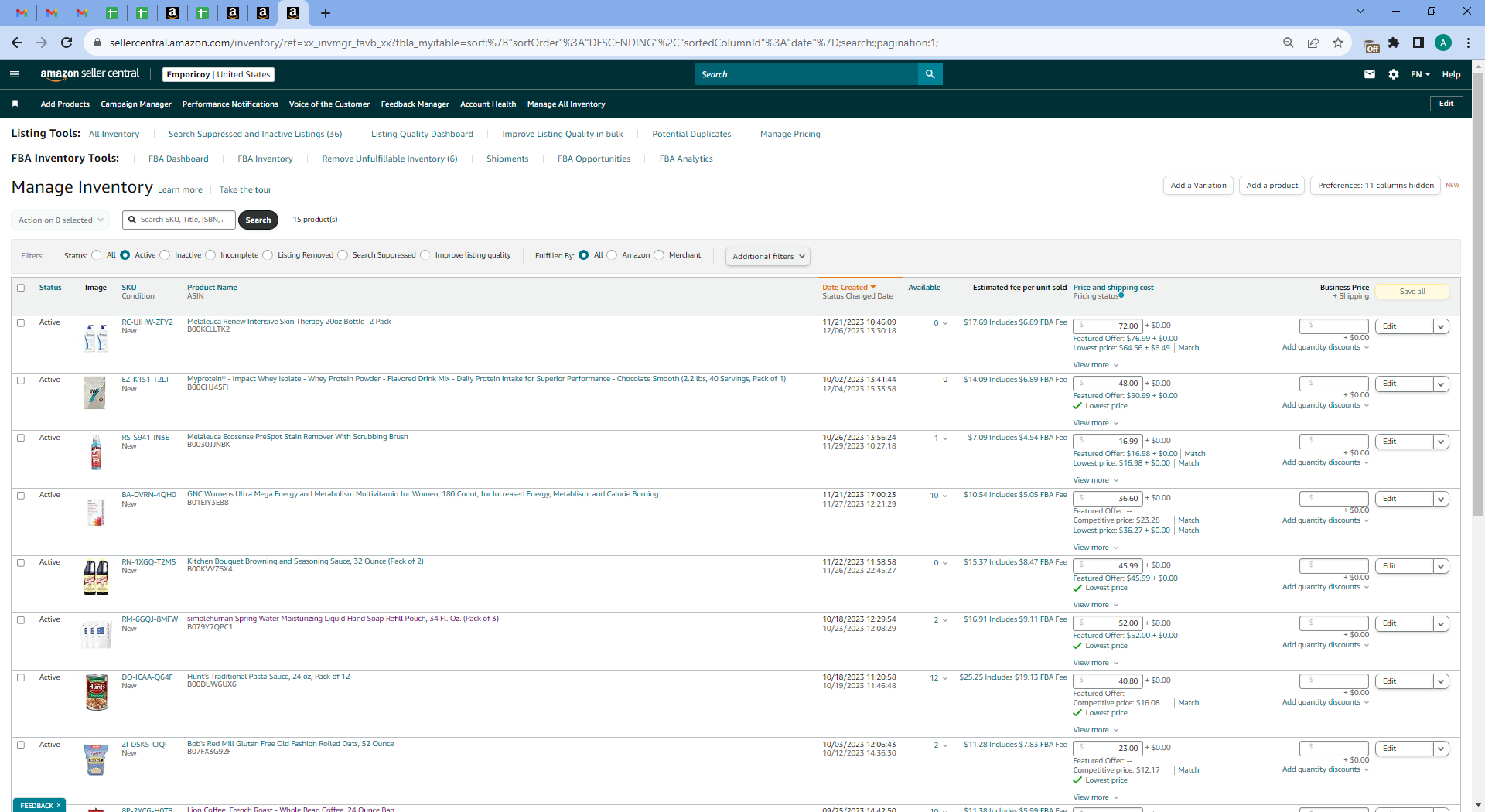The image size is (1485, 812).
Task: Sort by the Date Created column header
Action: pyautogui.click(x=848, y=288)
